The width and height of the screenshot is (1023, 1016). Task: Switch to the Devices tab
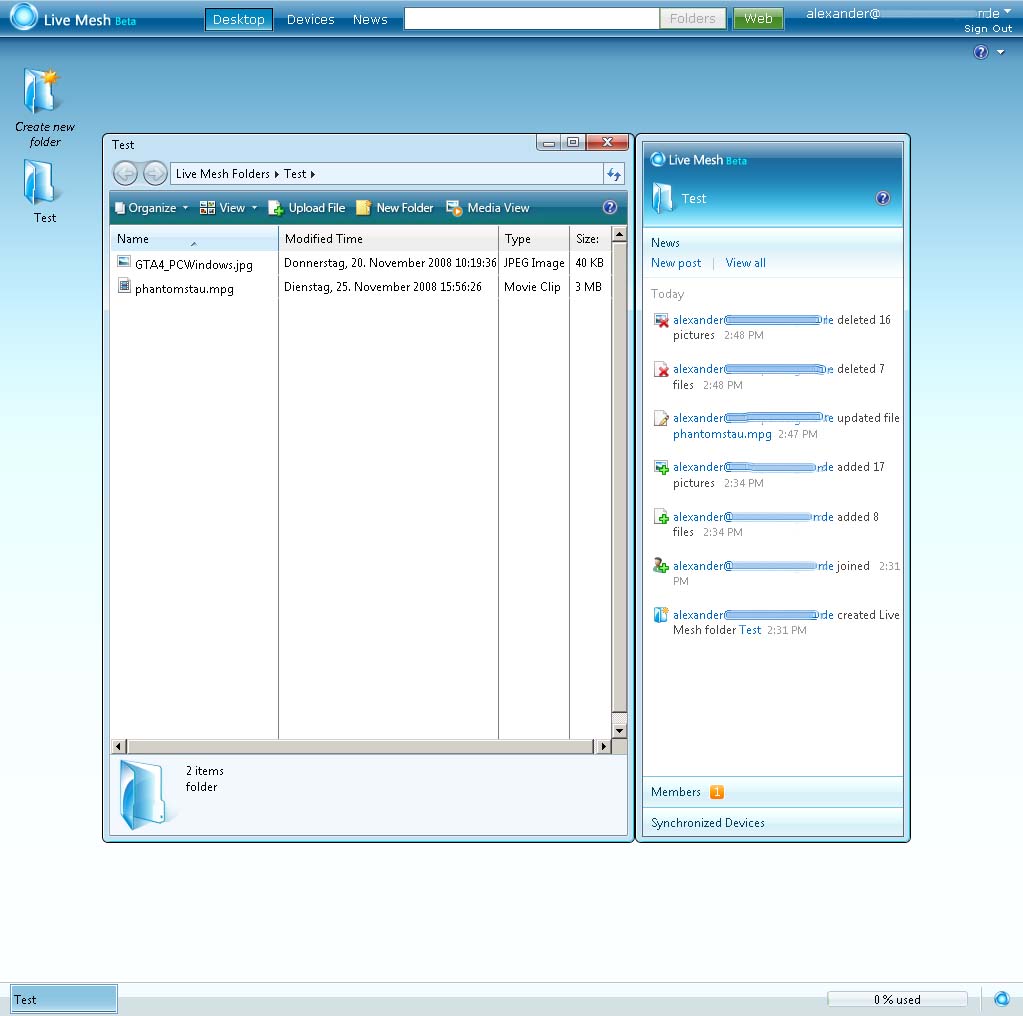[310, 19]
